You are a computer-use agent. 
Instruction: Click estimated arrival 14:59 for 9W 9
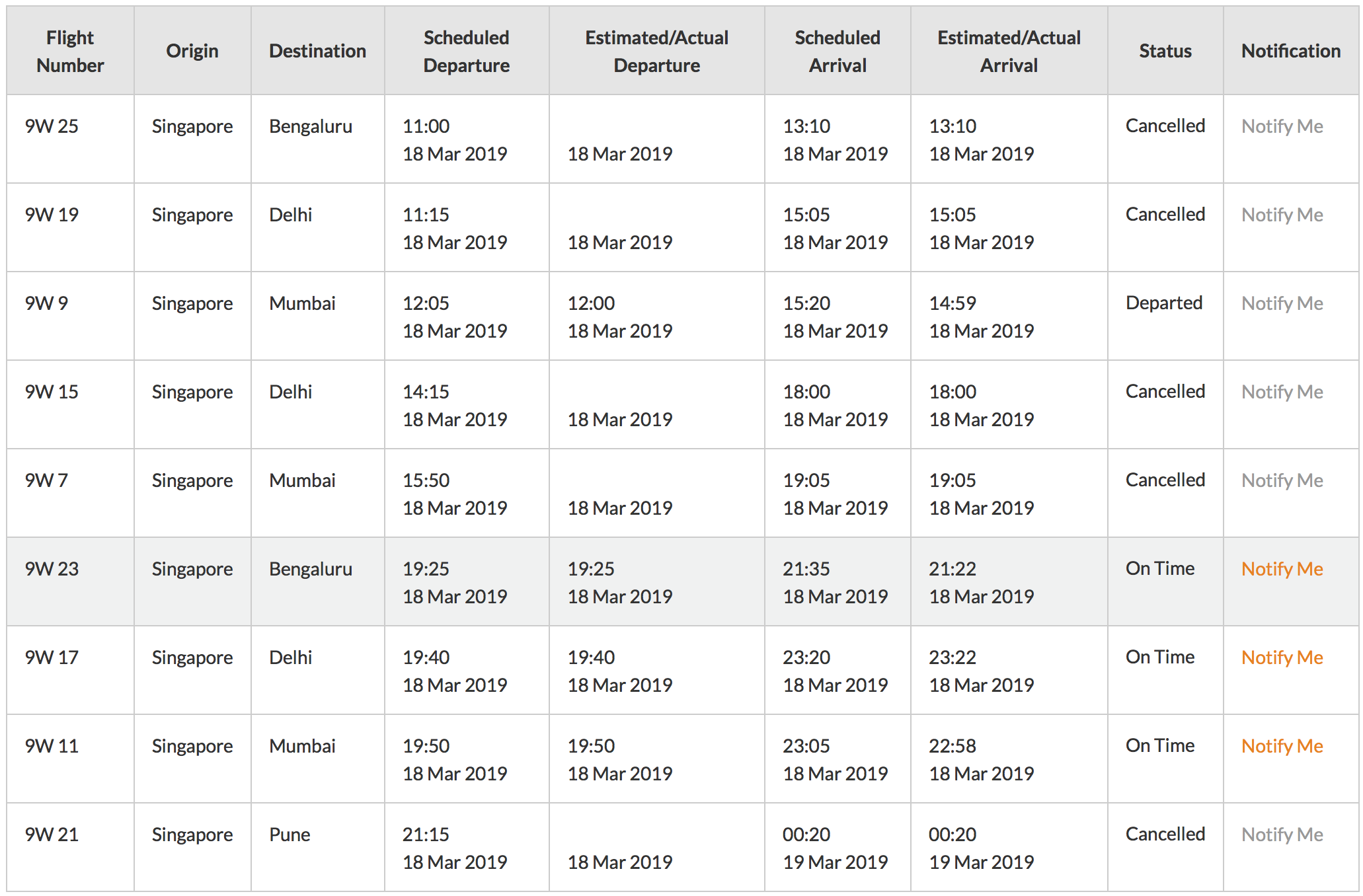coord(953,303)
